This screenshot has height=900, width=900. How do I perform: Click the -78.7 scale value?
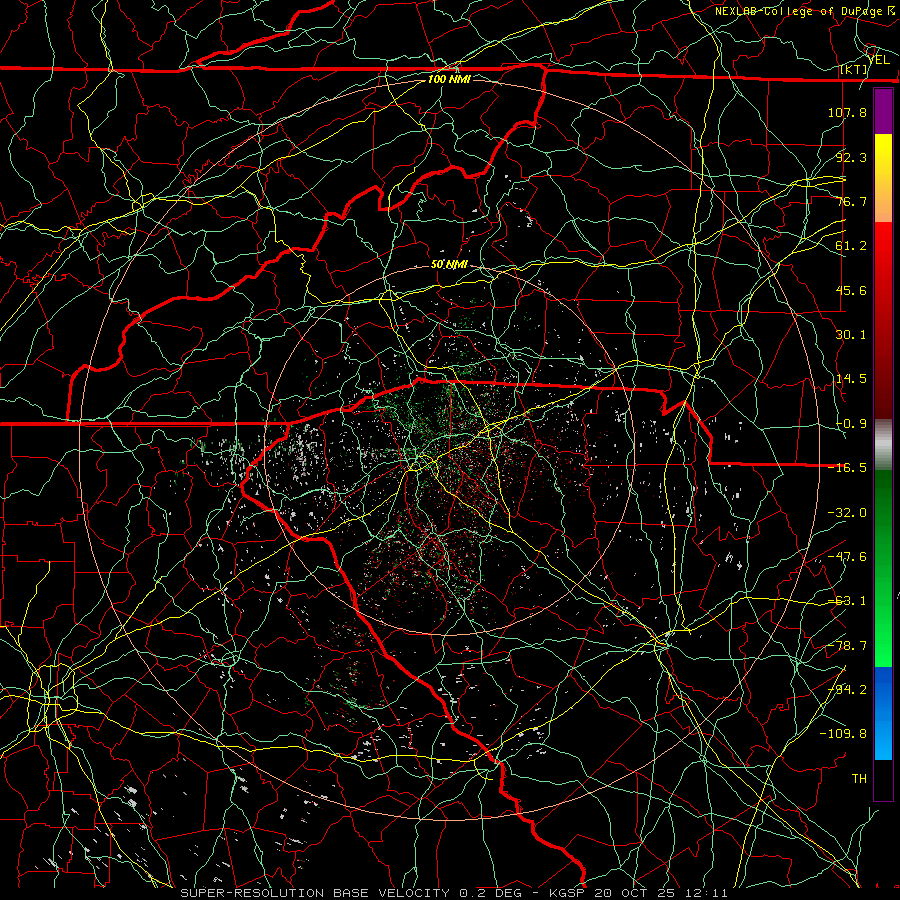tap(847, 646)
